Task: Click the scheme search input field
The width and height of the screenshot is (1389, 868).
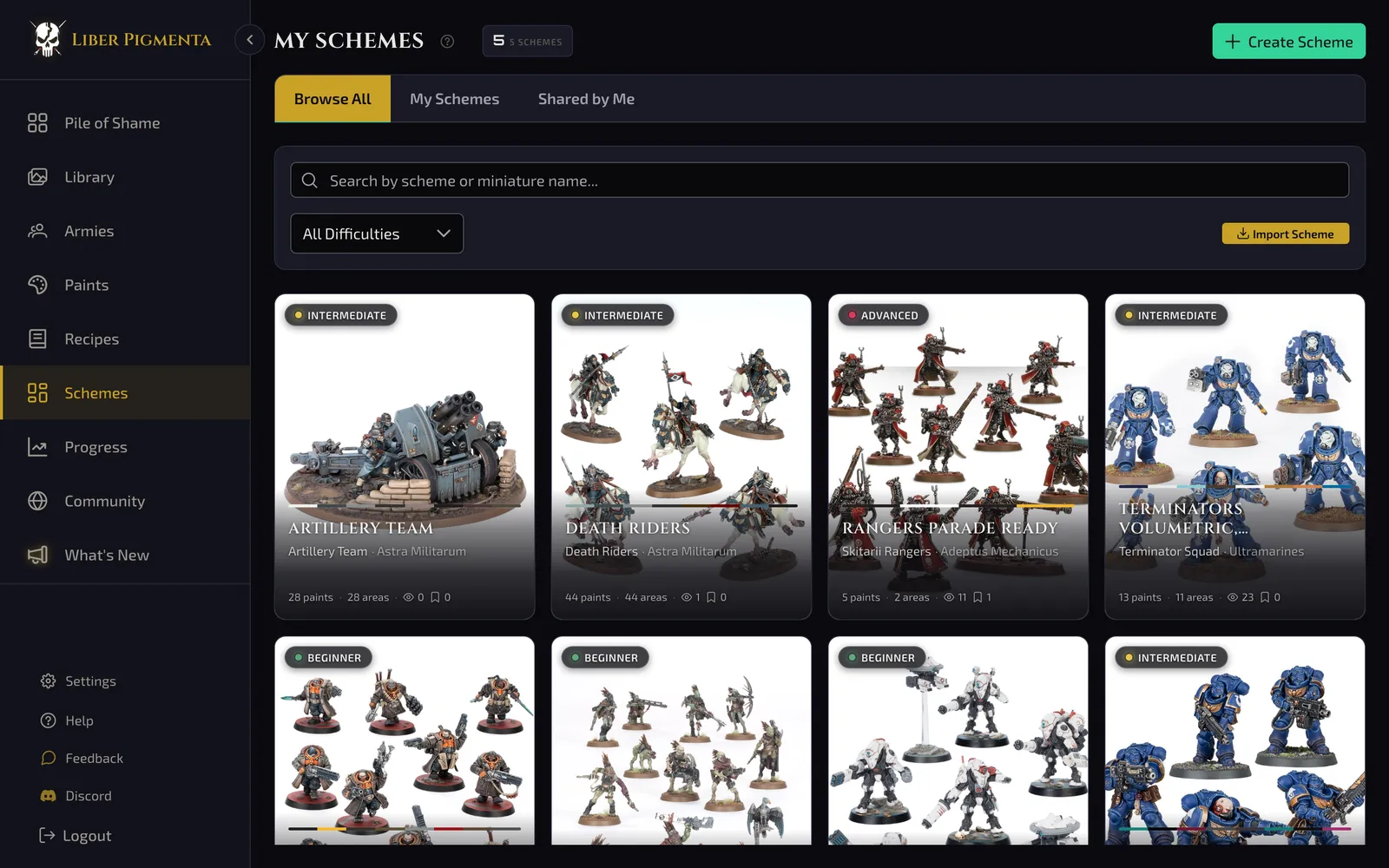Action: click(x=820, y=181)
